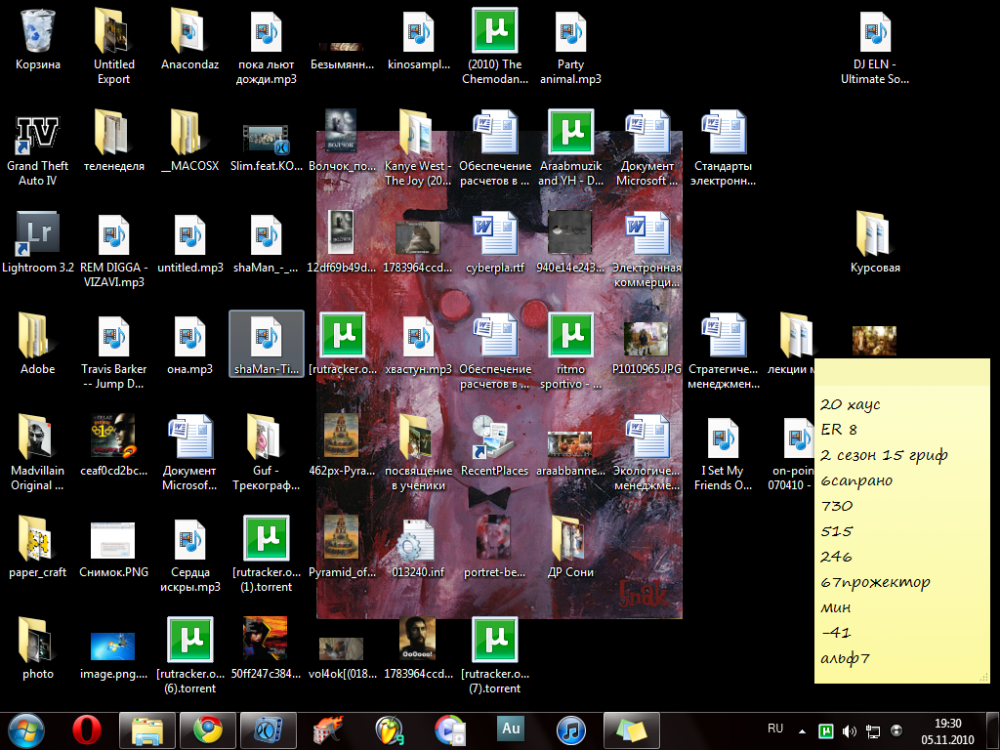
Task: Select the она.mp3 file
Action: click(x=189, y=344)
